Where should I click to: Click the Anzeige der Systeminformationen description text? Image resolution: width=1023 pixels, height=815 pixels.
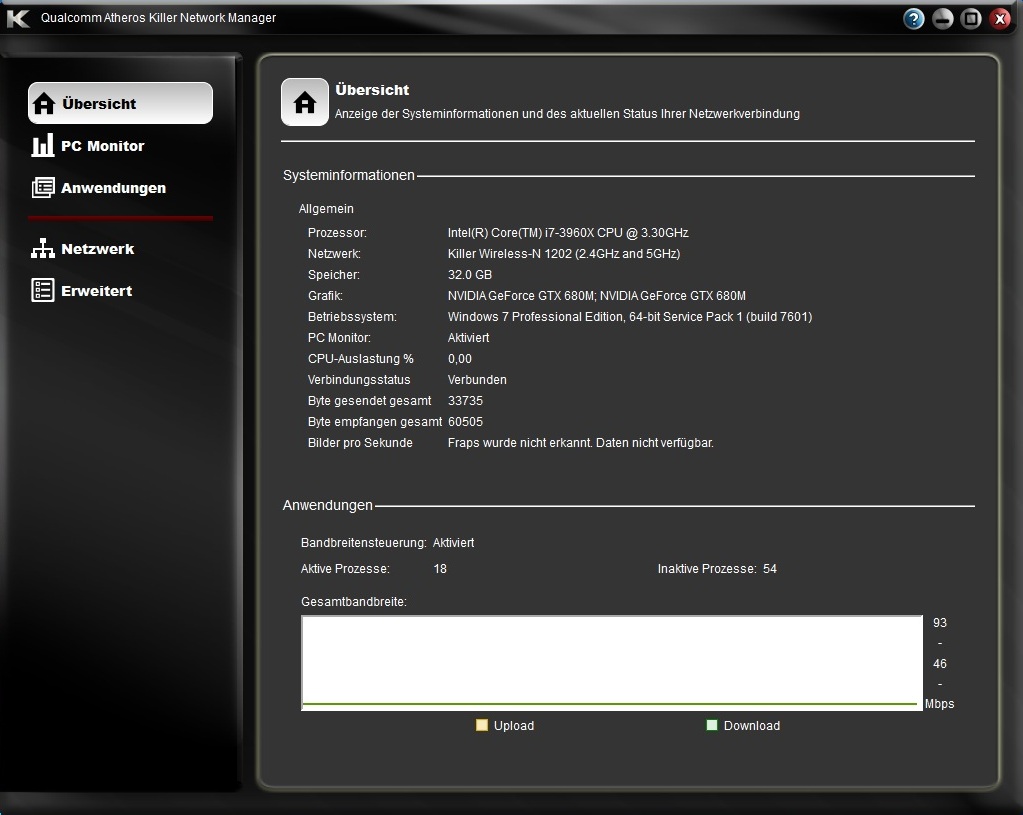tap(567, 114)
